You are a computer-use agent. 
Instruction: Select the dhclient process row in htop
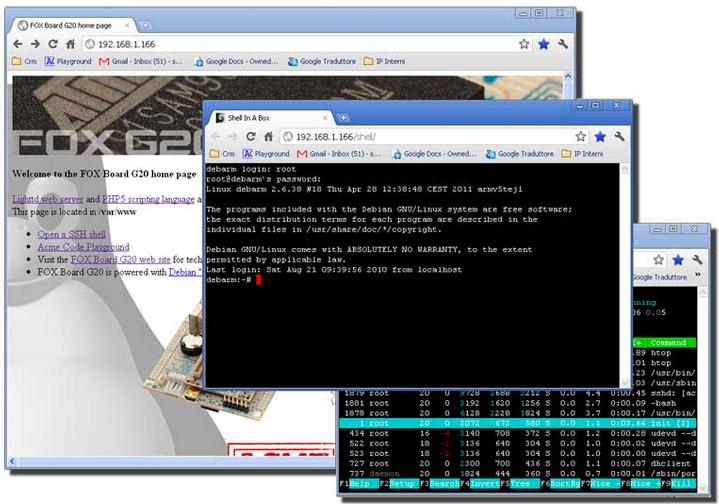(x=518, y=464)
